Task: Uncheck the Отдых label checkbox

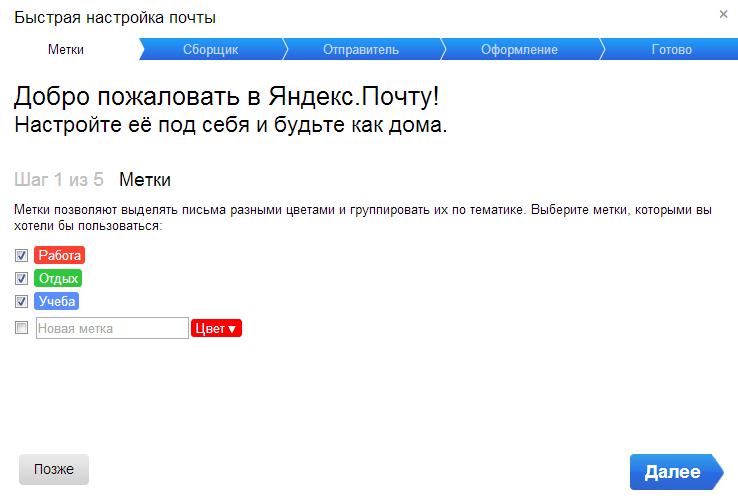Action: coord(22,278)
